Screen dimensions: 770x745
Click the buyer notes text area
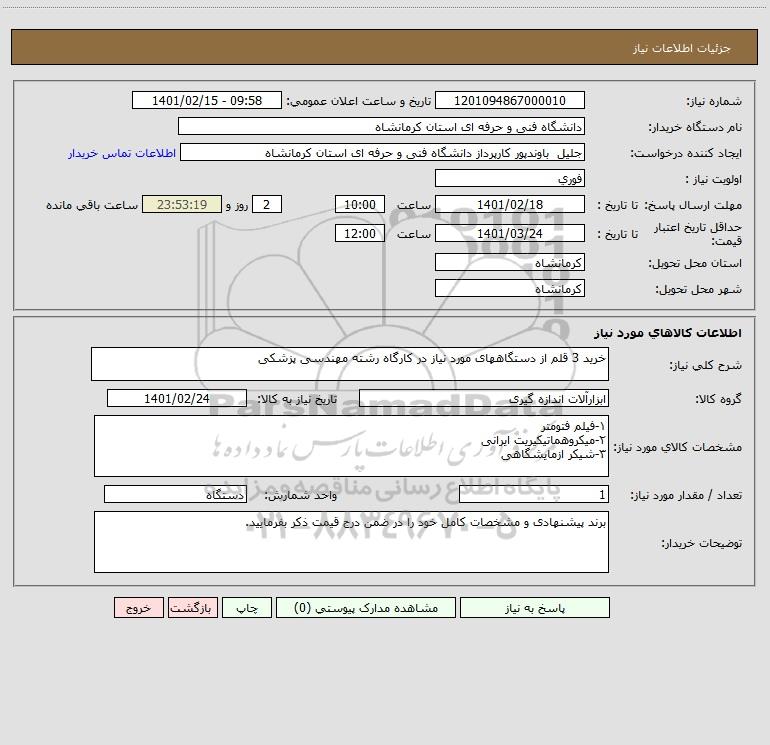point(351,542)
